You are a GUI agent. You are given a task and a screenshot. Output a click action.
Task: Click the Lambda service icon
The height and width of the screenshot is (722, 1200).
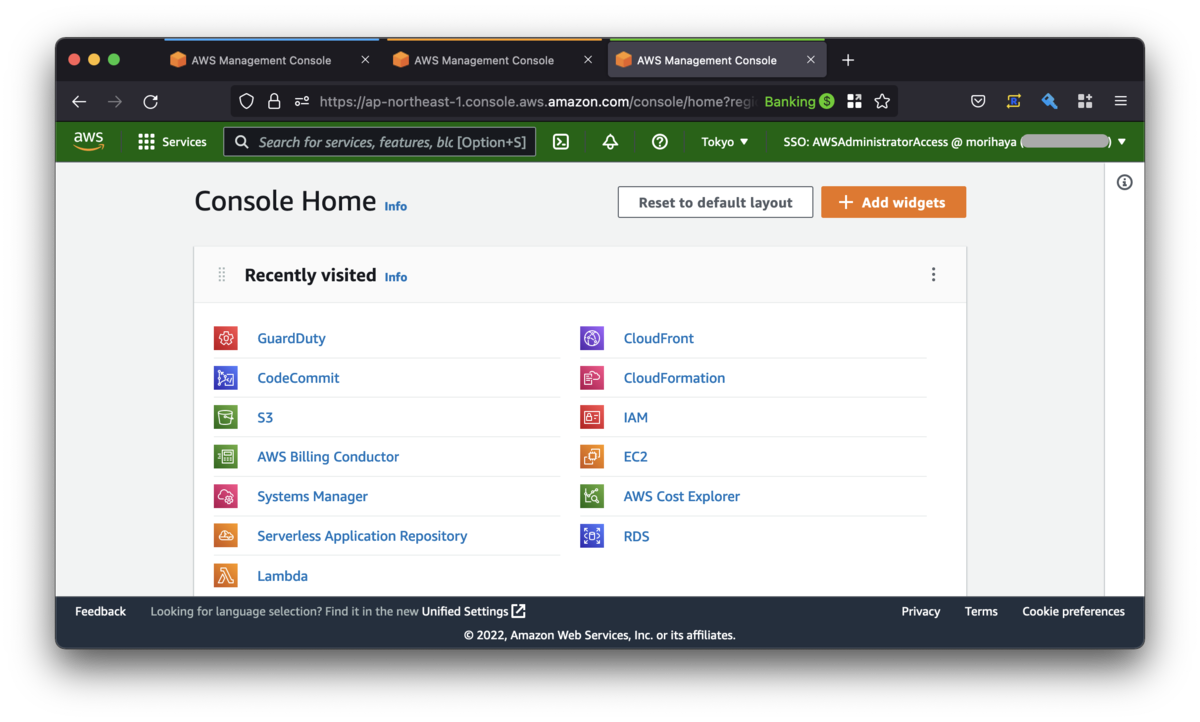coord(226,576)
